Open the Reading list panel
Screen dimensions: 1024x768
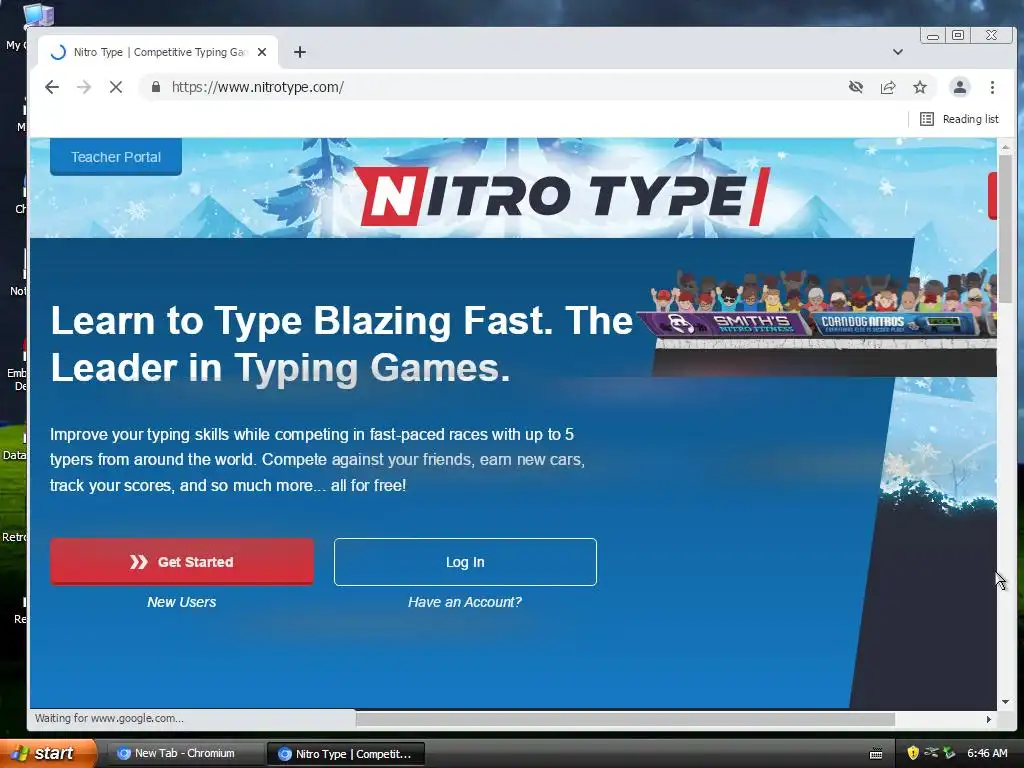coord(959,119)
